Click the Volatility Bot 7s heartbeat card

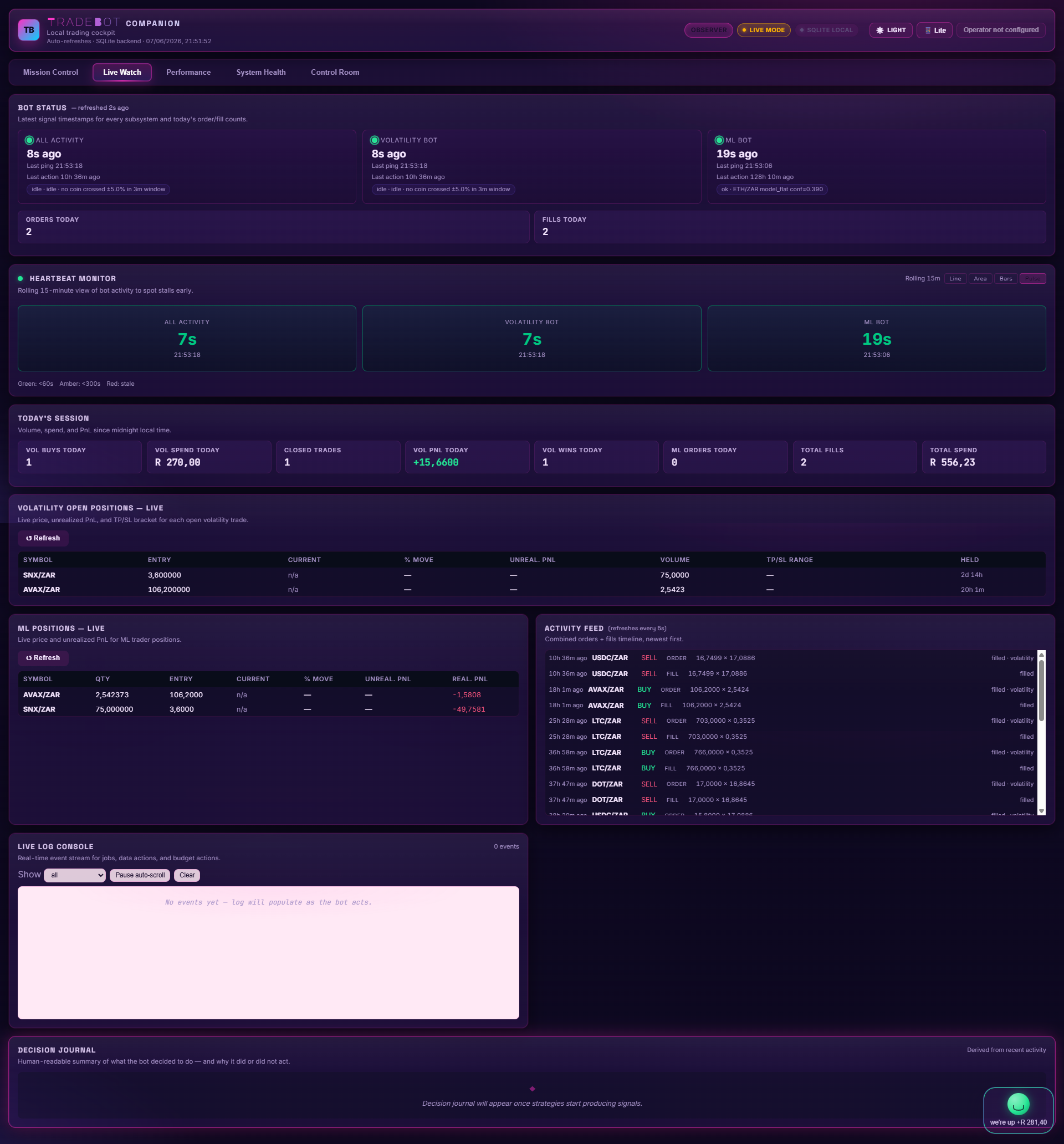click(531, 338)
